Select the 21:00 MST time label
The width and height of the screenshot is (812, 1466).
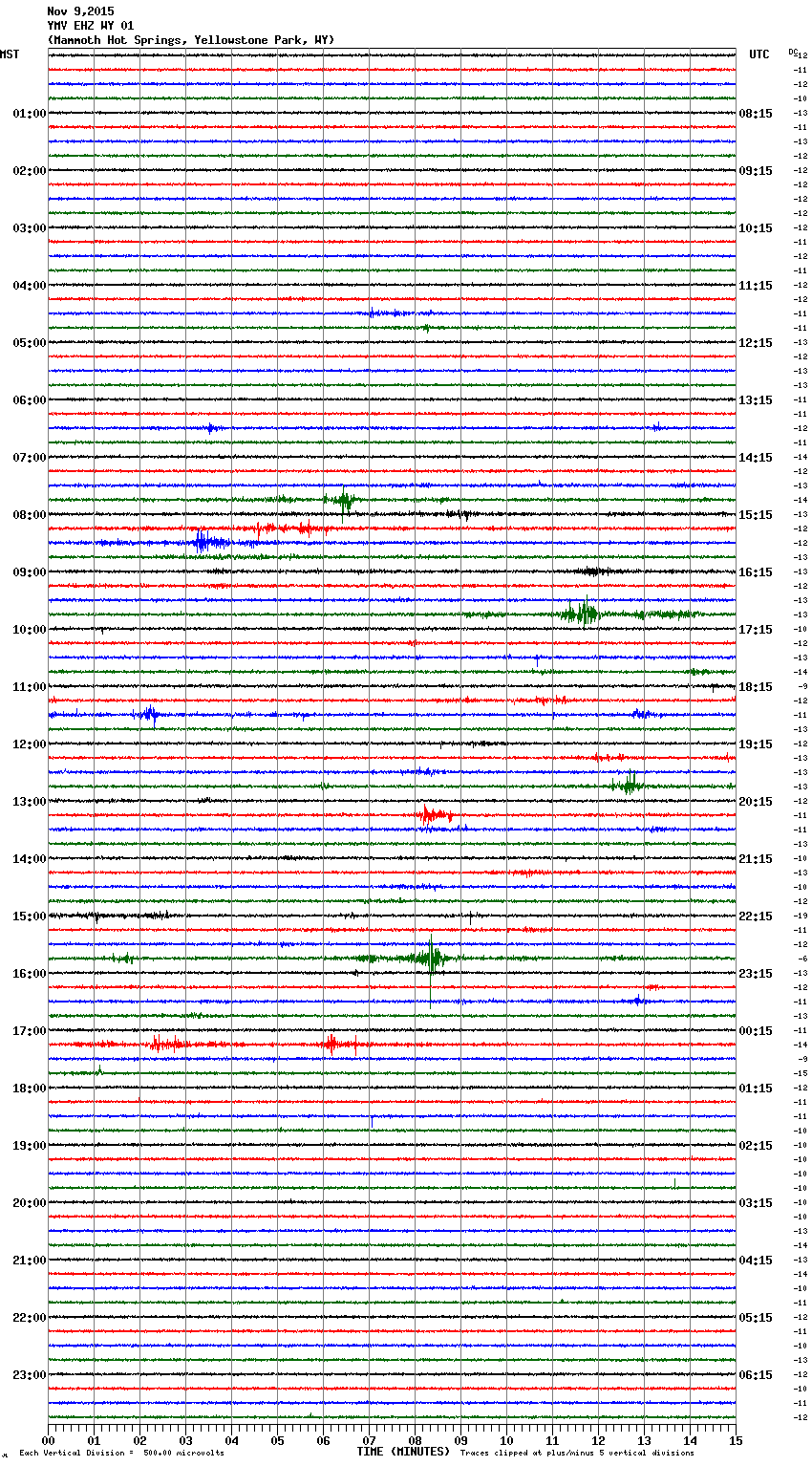point(30,1261)
